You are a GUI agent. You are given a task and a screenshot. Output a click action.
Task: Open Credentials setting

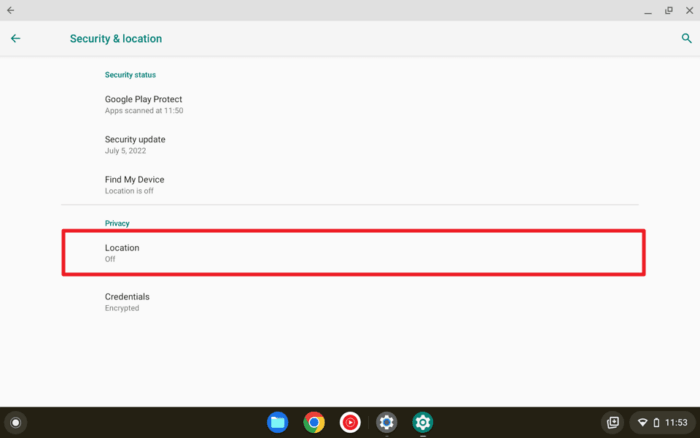(350, 302)
